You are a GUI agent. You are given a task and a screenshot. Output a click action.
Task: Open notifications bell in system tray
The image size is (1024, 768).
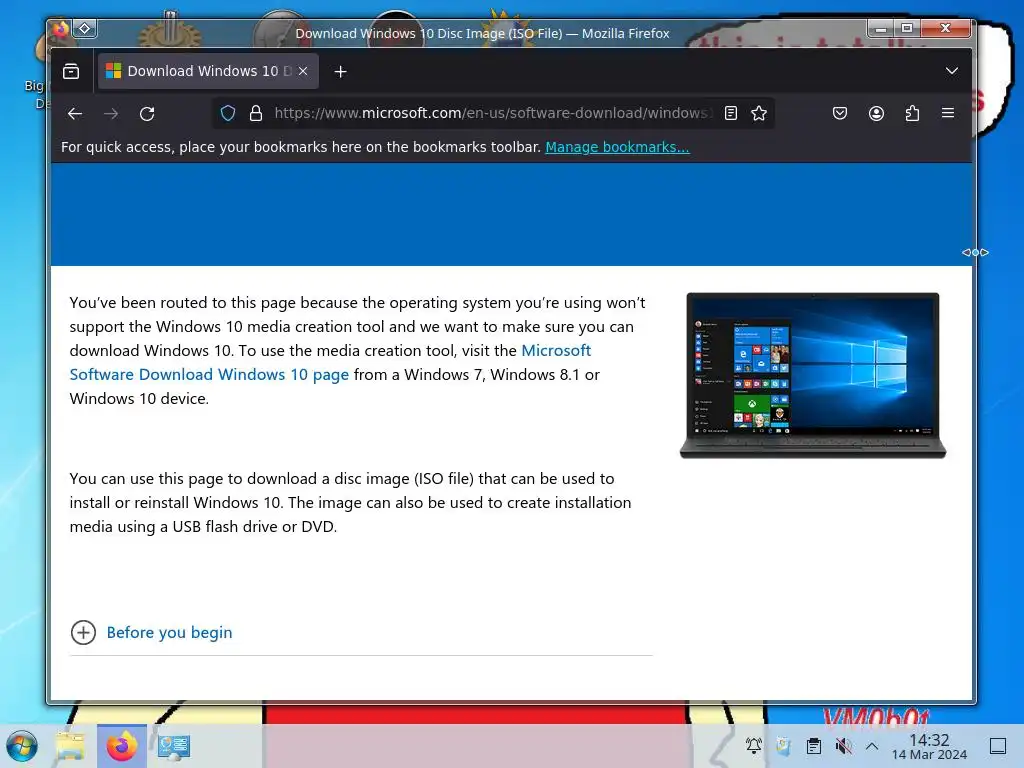[754, 746]
